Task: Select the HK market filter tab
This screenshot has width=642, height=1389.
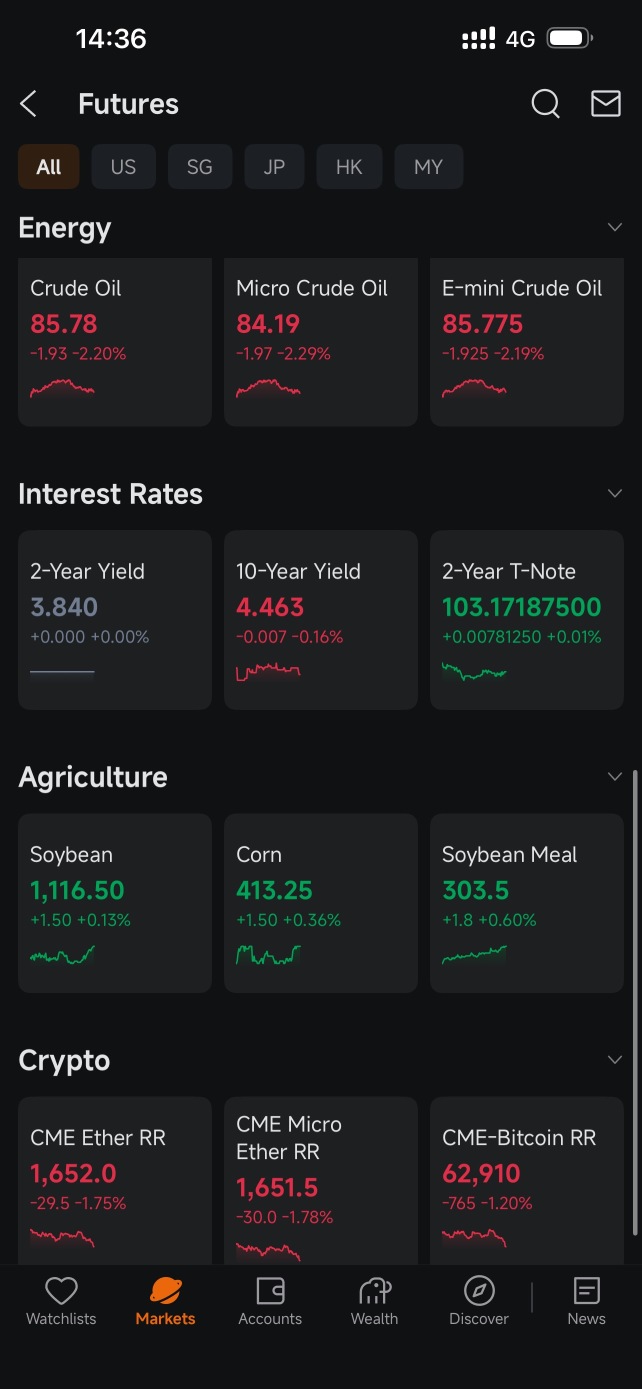Action: [x=349, y=167]
